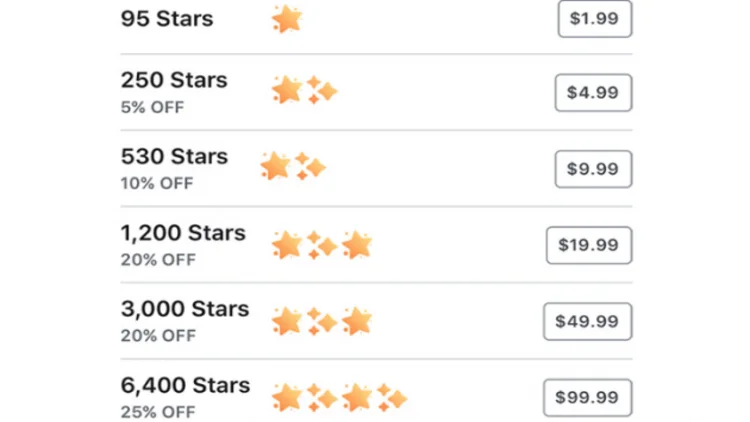Click the 25% OFF discount label
Viewport: 750px width, 422px height.
[x=158, y=412]
